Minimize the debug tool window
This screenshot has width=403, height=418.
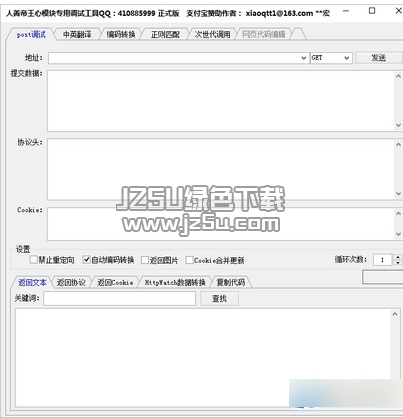click(x=346, y=12)
